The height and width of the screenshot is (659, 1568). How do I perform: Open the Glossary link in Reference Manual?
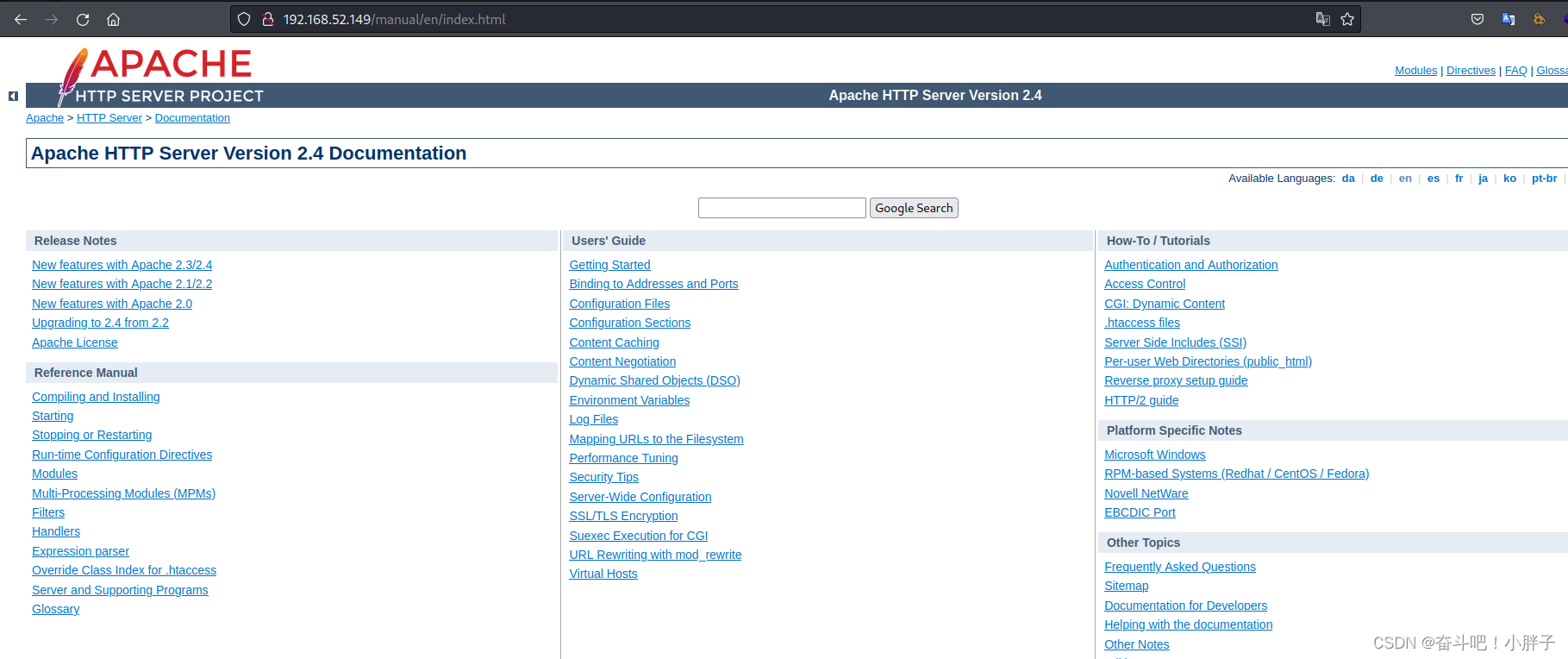pos(55,609)
